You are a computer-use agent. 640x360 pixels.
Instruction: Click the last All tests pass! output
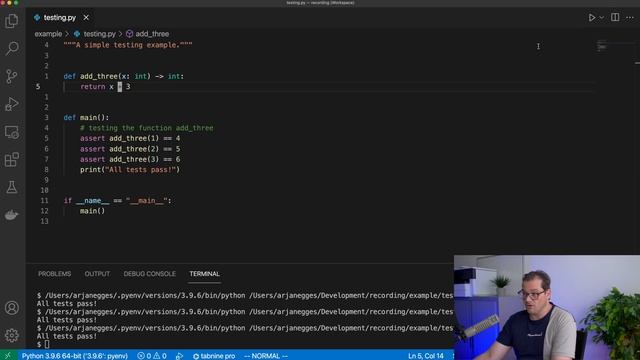coord(67,336)
